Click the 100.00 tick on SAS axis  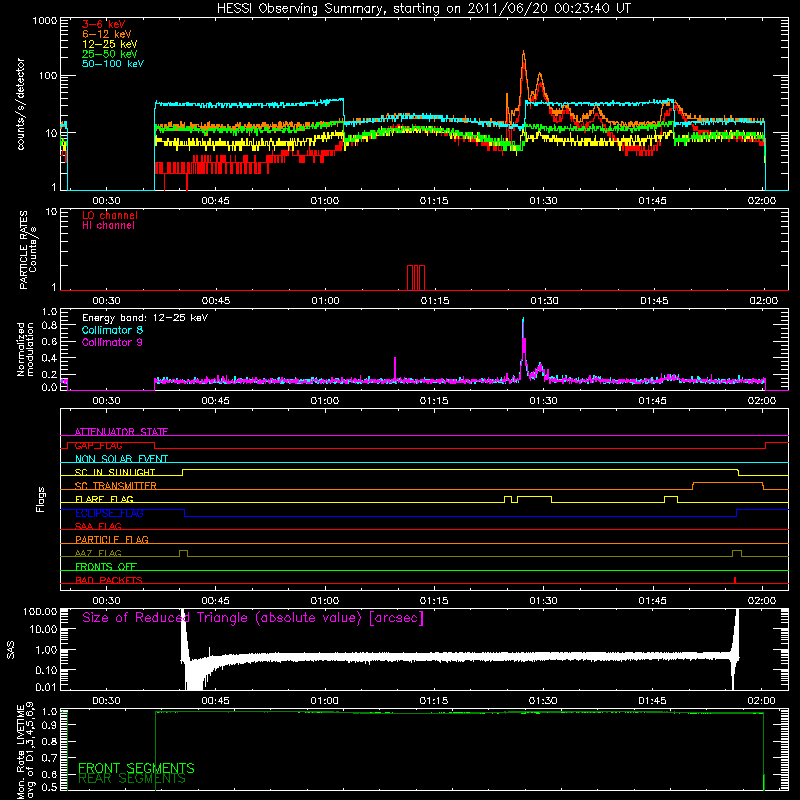(x=40, y=612)
